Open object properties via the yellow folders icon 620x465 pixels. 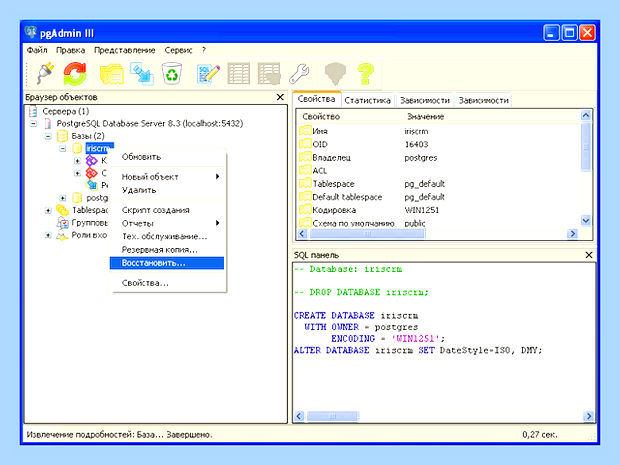[112, 74]
